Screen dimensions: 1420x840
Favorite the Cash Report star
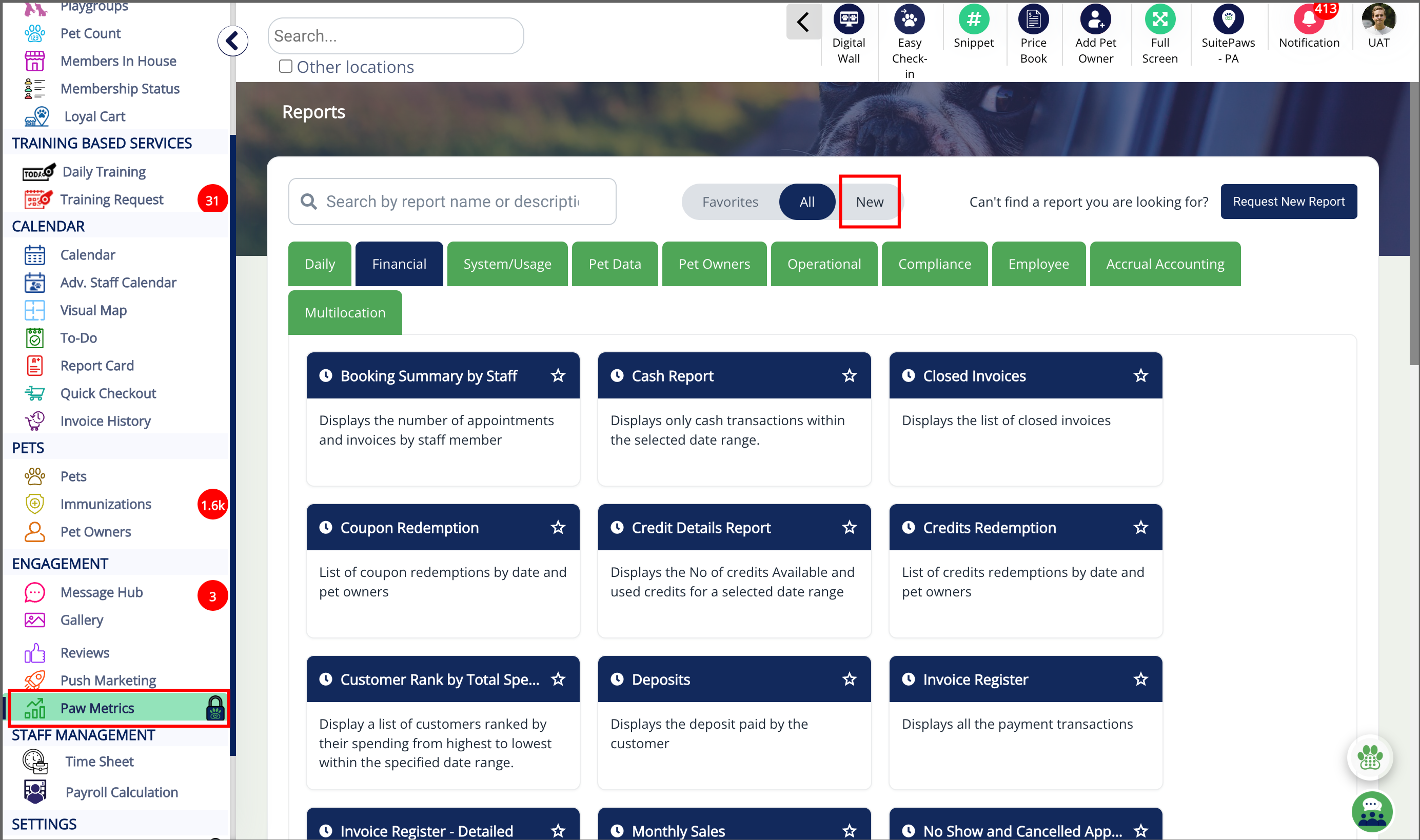[x=849, y=376]
